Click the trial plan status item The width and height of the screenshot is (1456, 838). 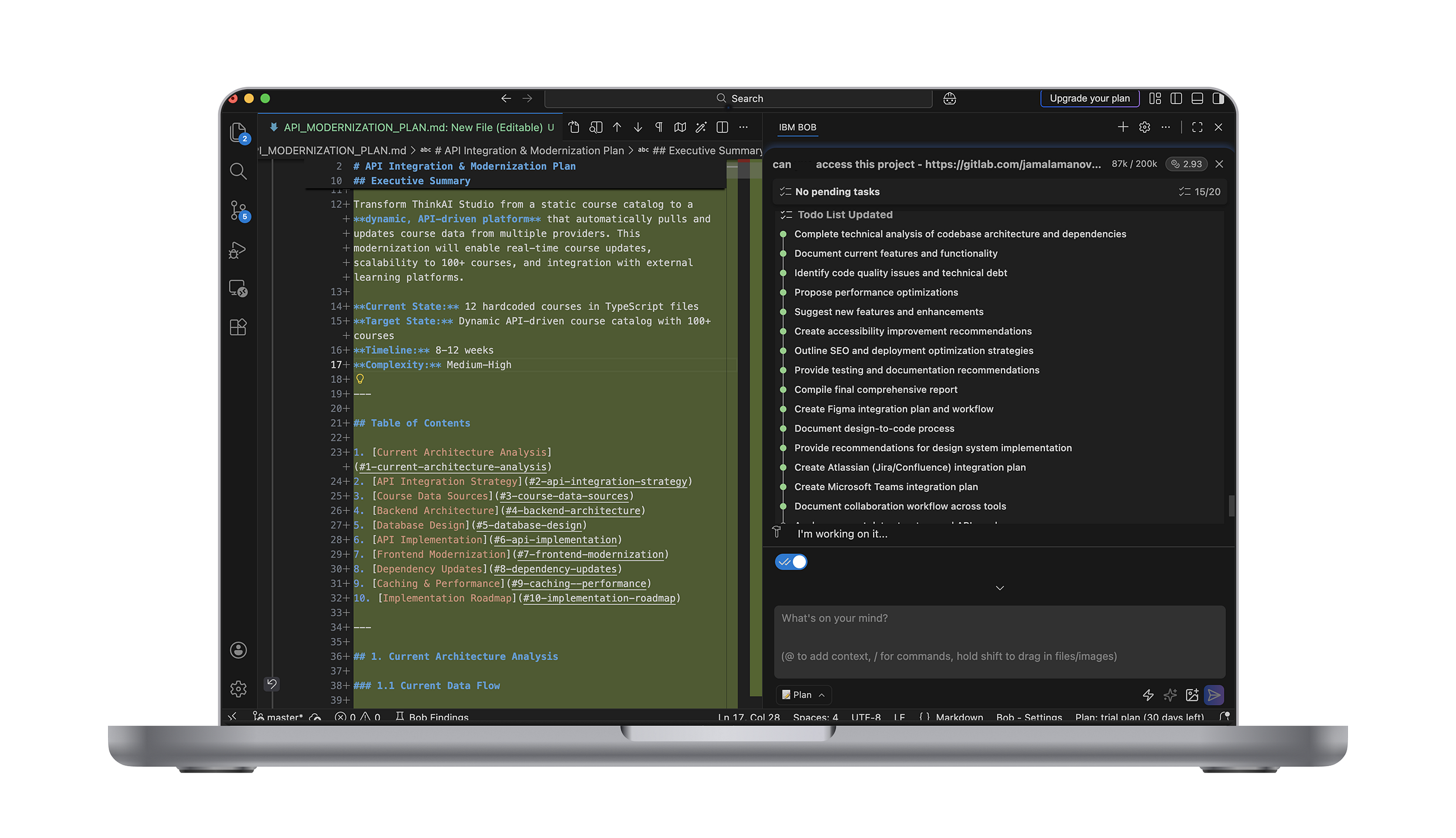(1140, 717)
